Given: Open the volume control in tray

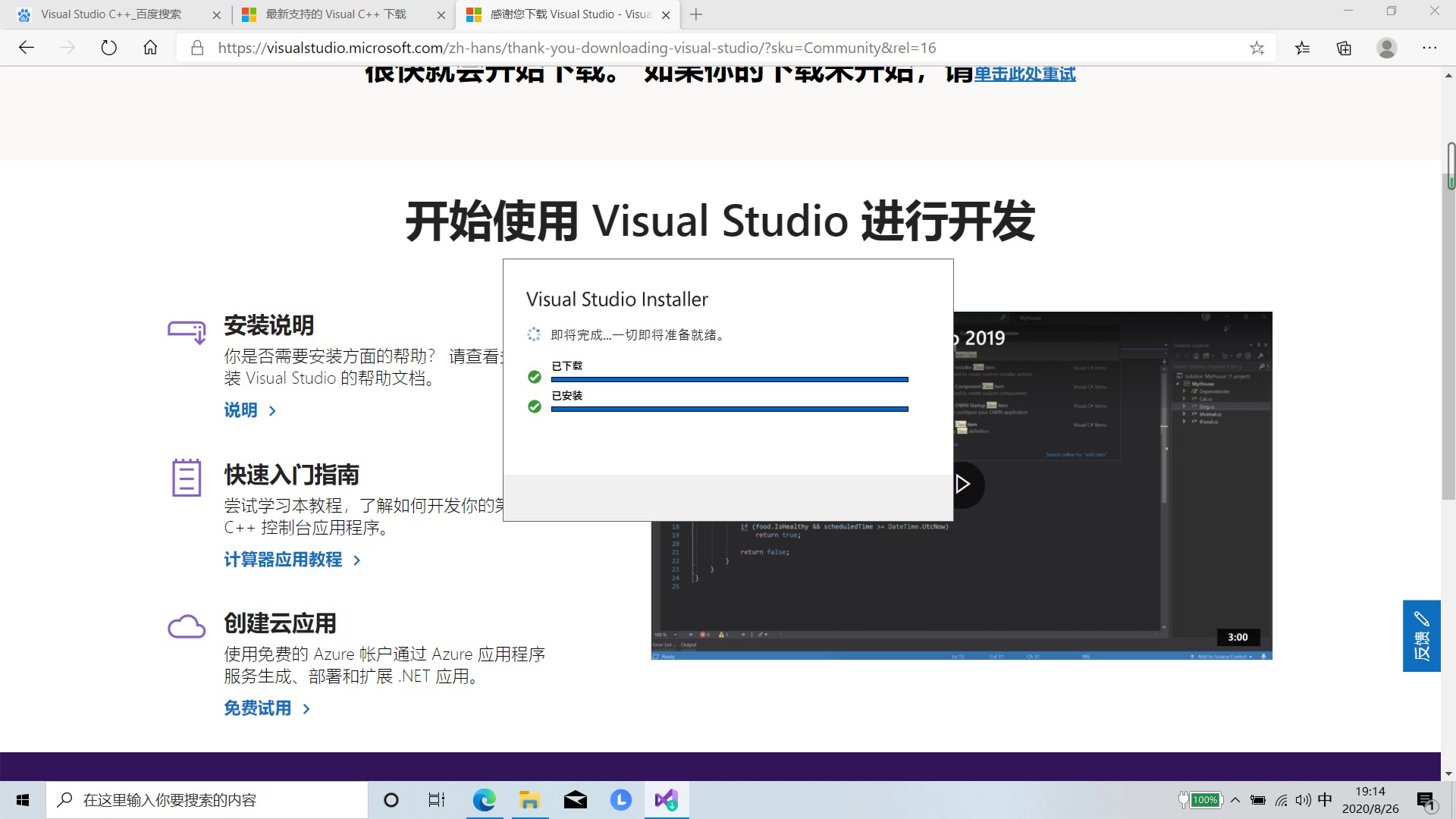Looking at the screenshot, I should pyautogui.click(x=1303, y=800).
